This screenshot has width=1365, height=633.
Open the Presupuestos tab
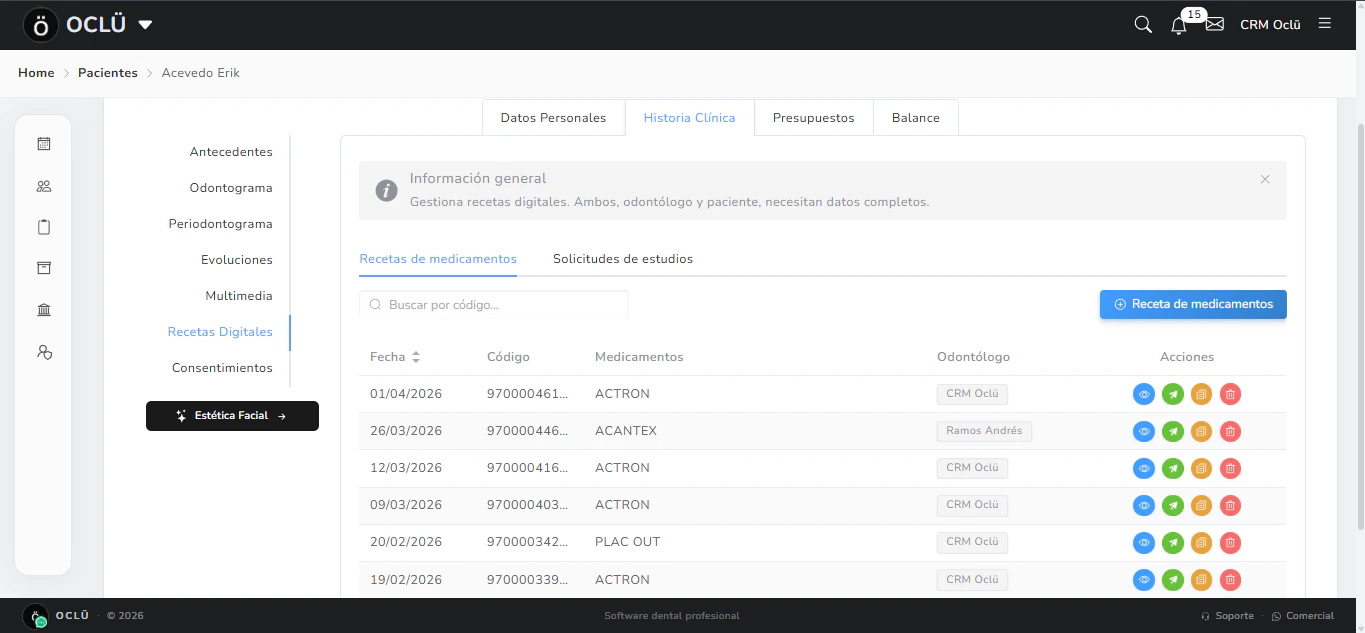click(813, 118)
